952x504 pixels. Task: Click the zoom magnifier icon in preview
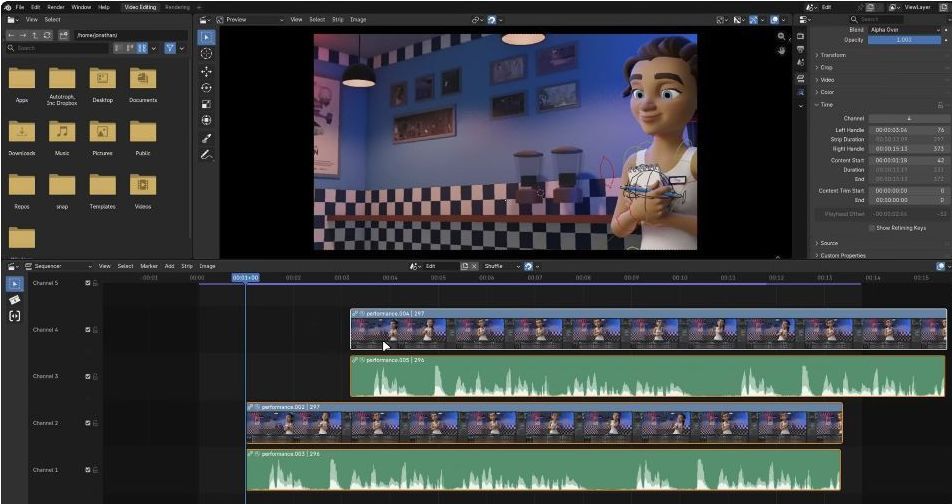[x=782, y=37]
